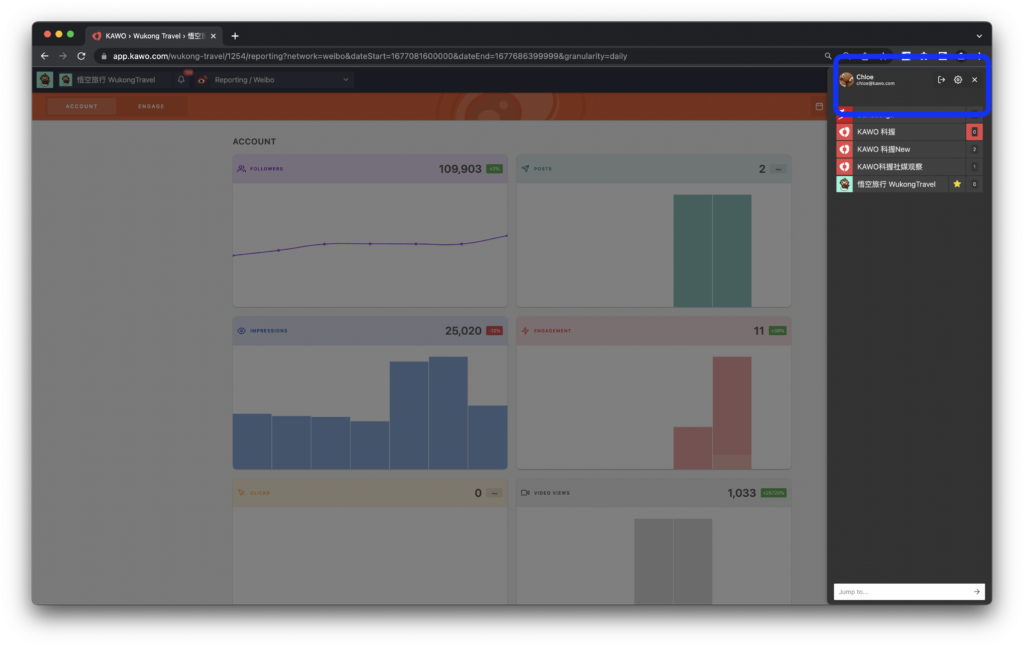Switch to the Account tab
The image size is (1024, 647).
coord(82,106)
